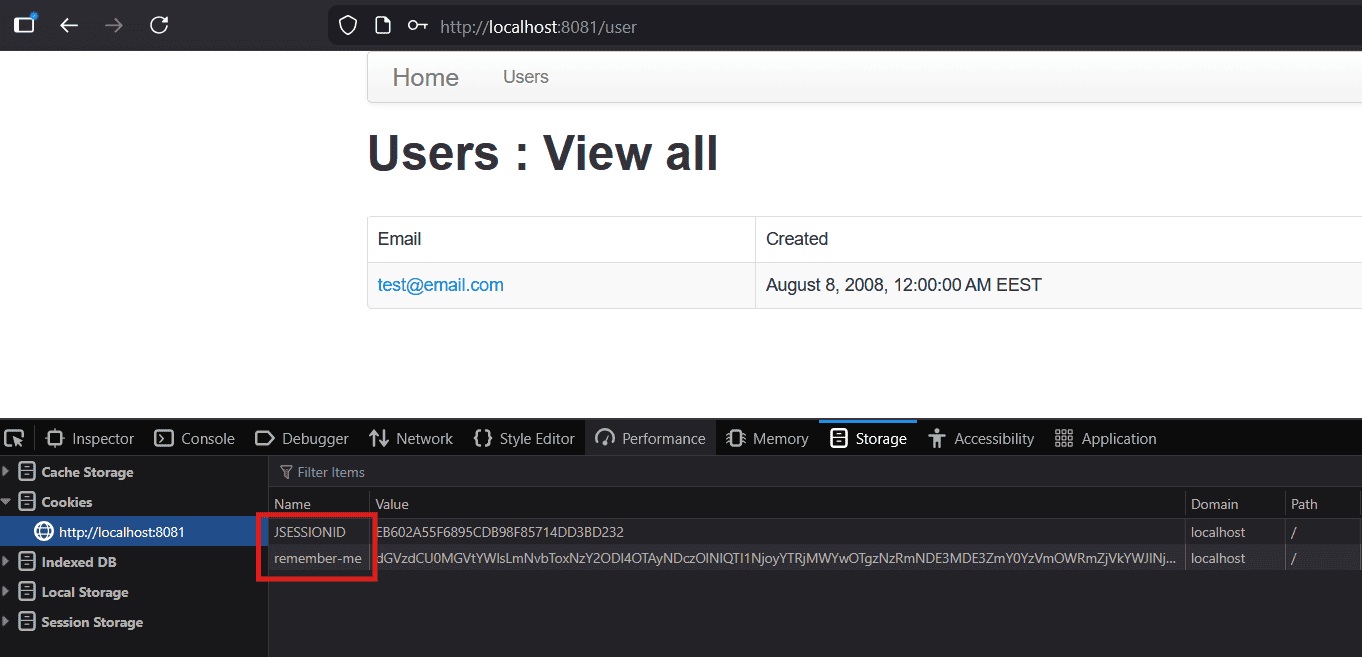1362x657 pixels.
Task: Reload the page with the refresh icon
Action: pos(159,26)
